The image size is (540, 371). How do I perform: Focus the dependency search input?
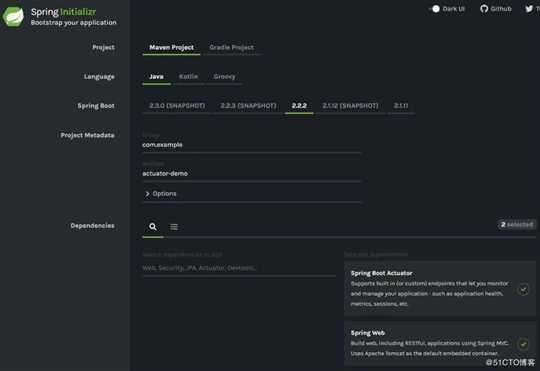pyautogui.click(x=239, y=268)
